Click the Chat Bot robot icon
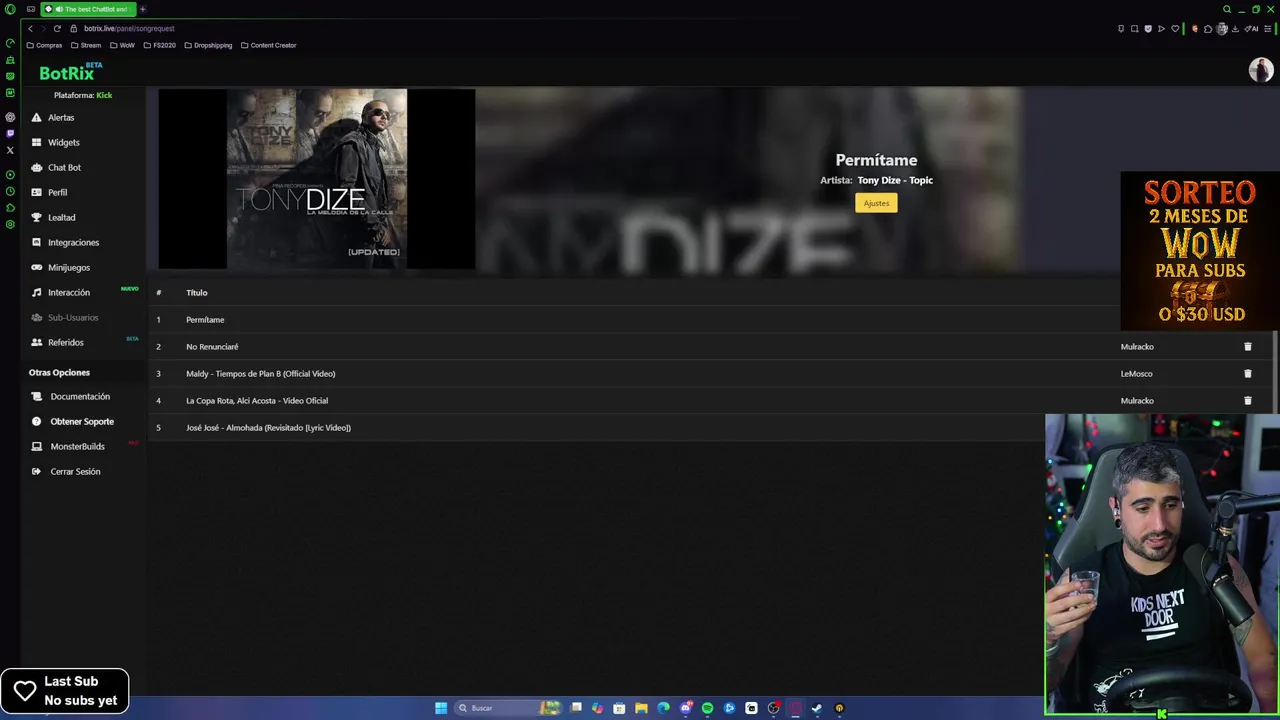 click(37, 168)
